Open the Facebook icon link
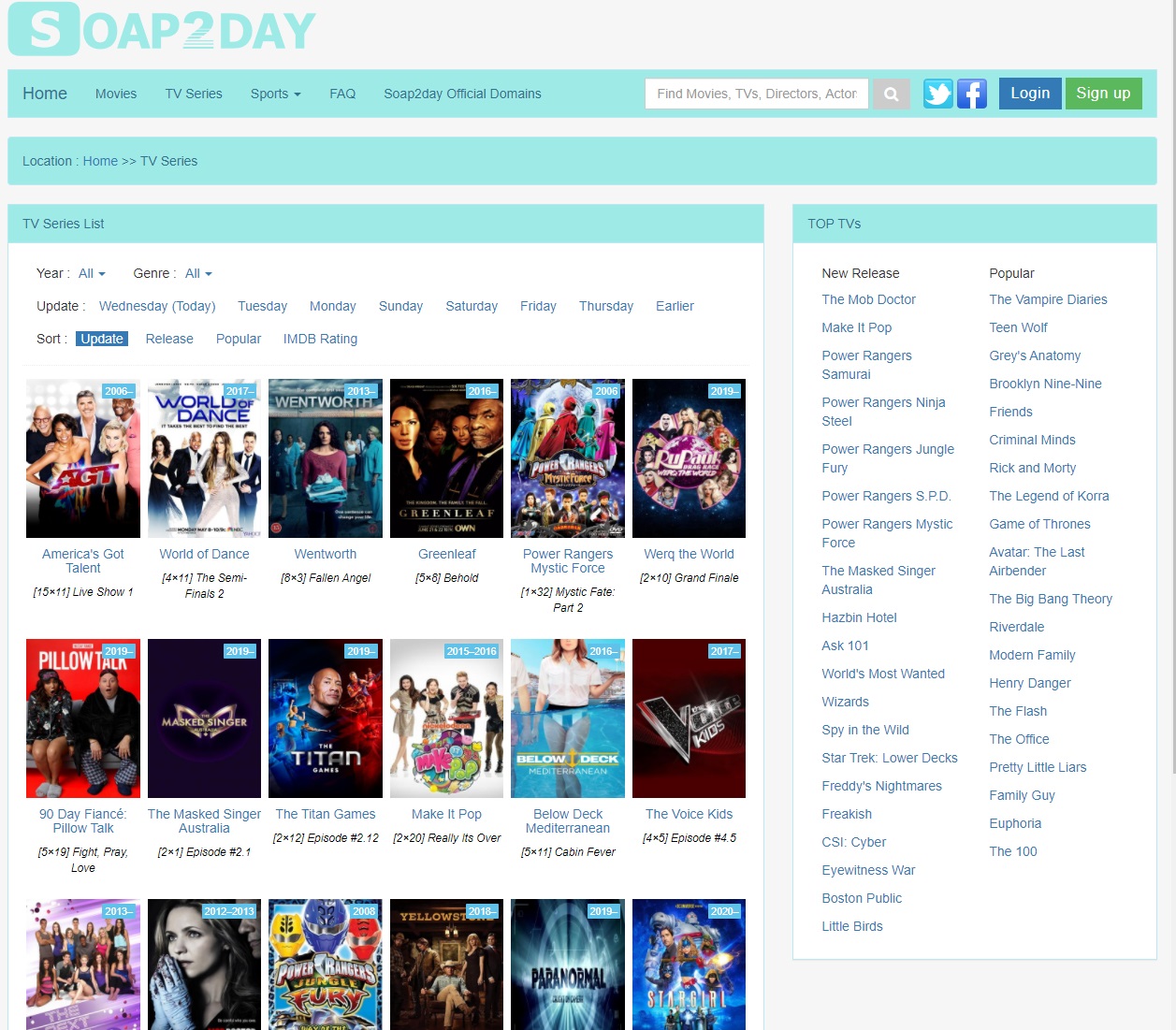The height and width of the screenshot is (1030, 1176). point(971,94)
